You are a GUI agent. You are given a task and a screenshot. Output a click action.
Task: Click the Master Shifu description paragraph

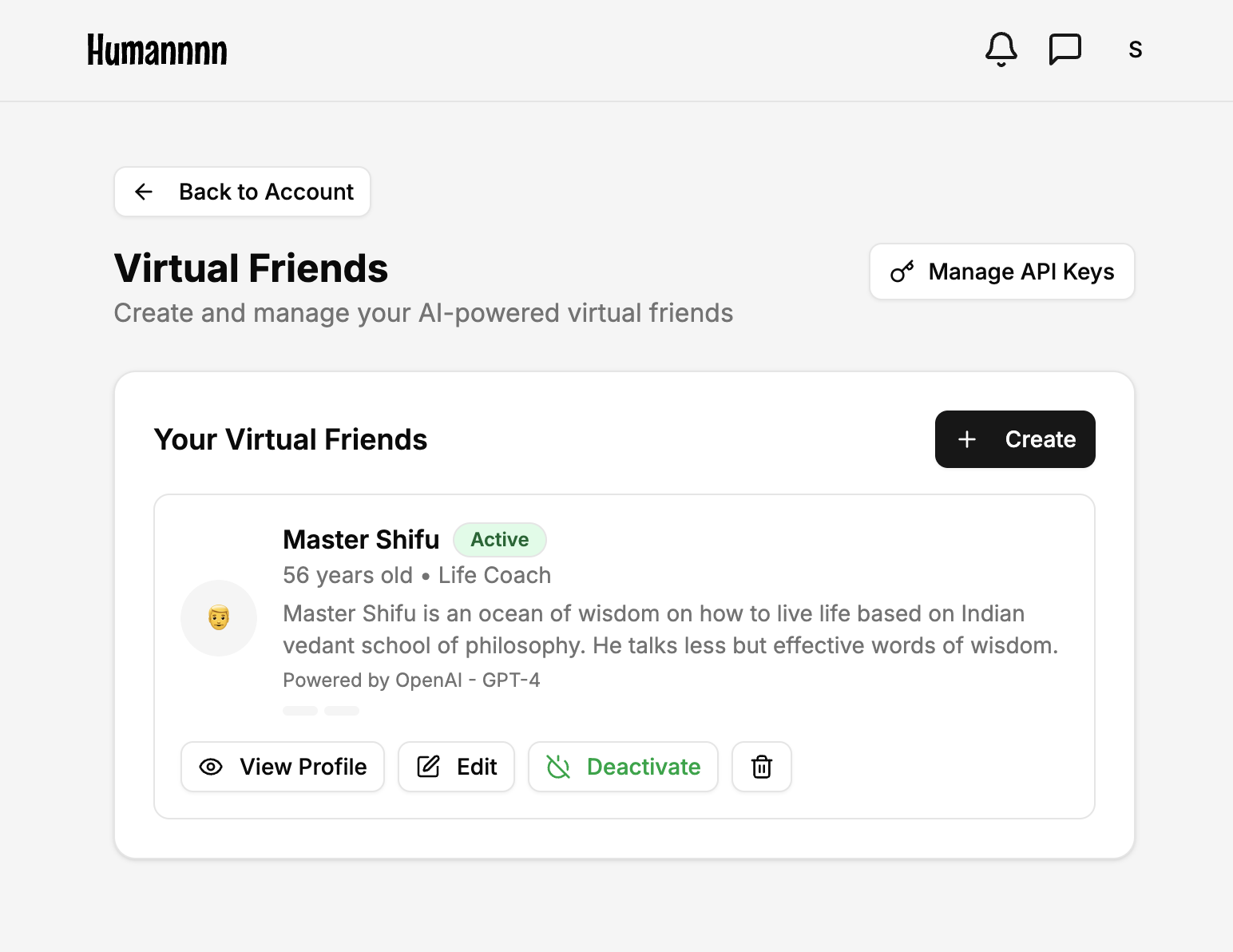[670, 629]
